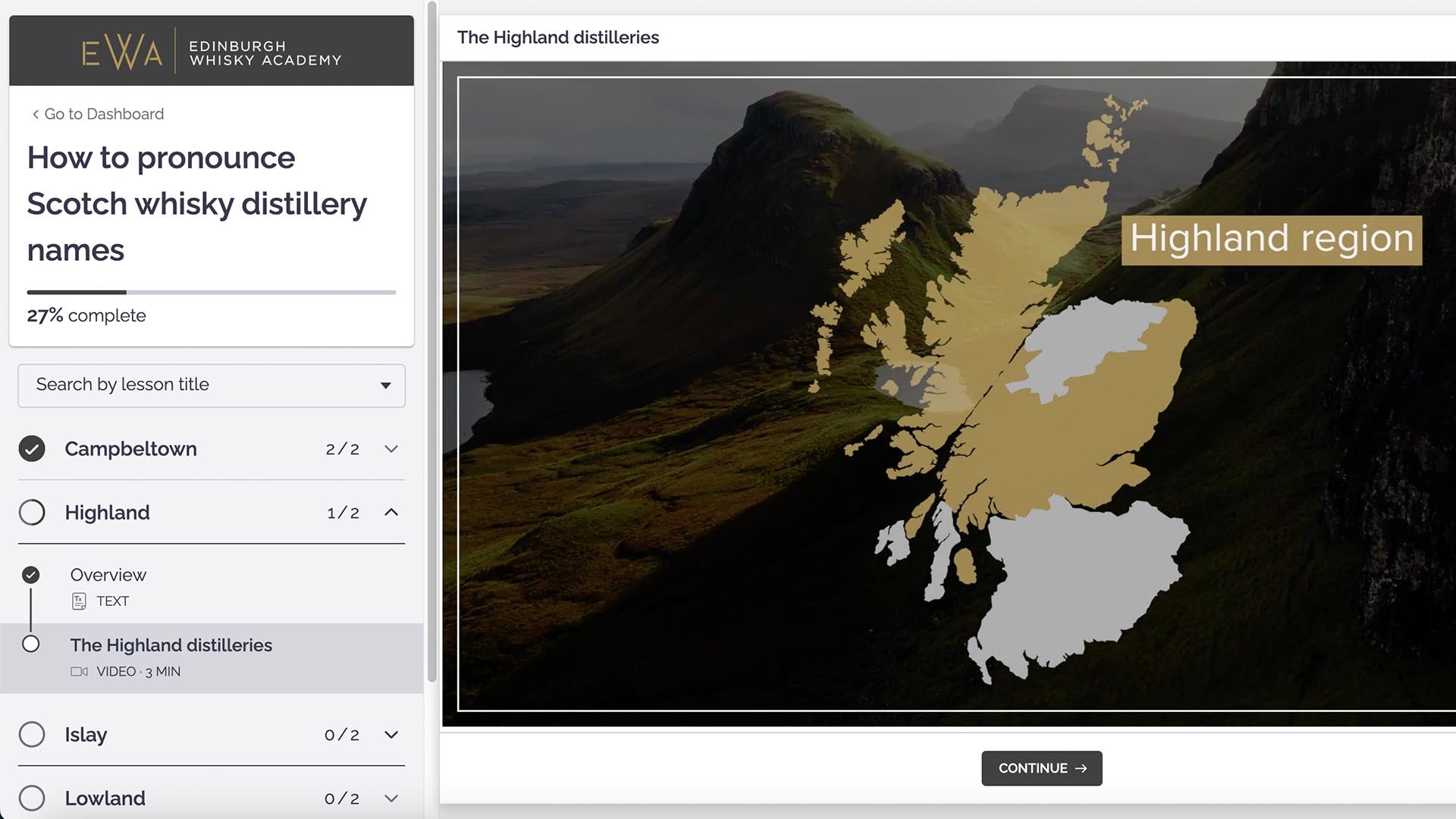Click the sidebar vertical scrollbar

point(431,341)
